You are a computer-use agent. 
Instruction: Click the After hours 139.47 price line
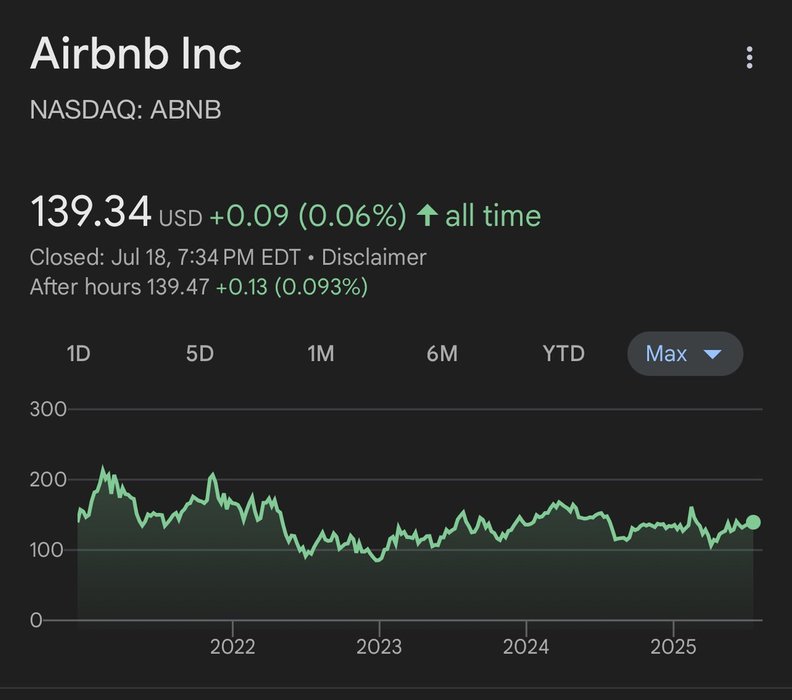[199, 287]
